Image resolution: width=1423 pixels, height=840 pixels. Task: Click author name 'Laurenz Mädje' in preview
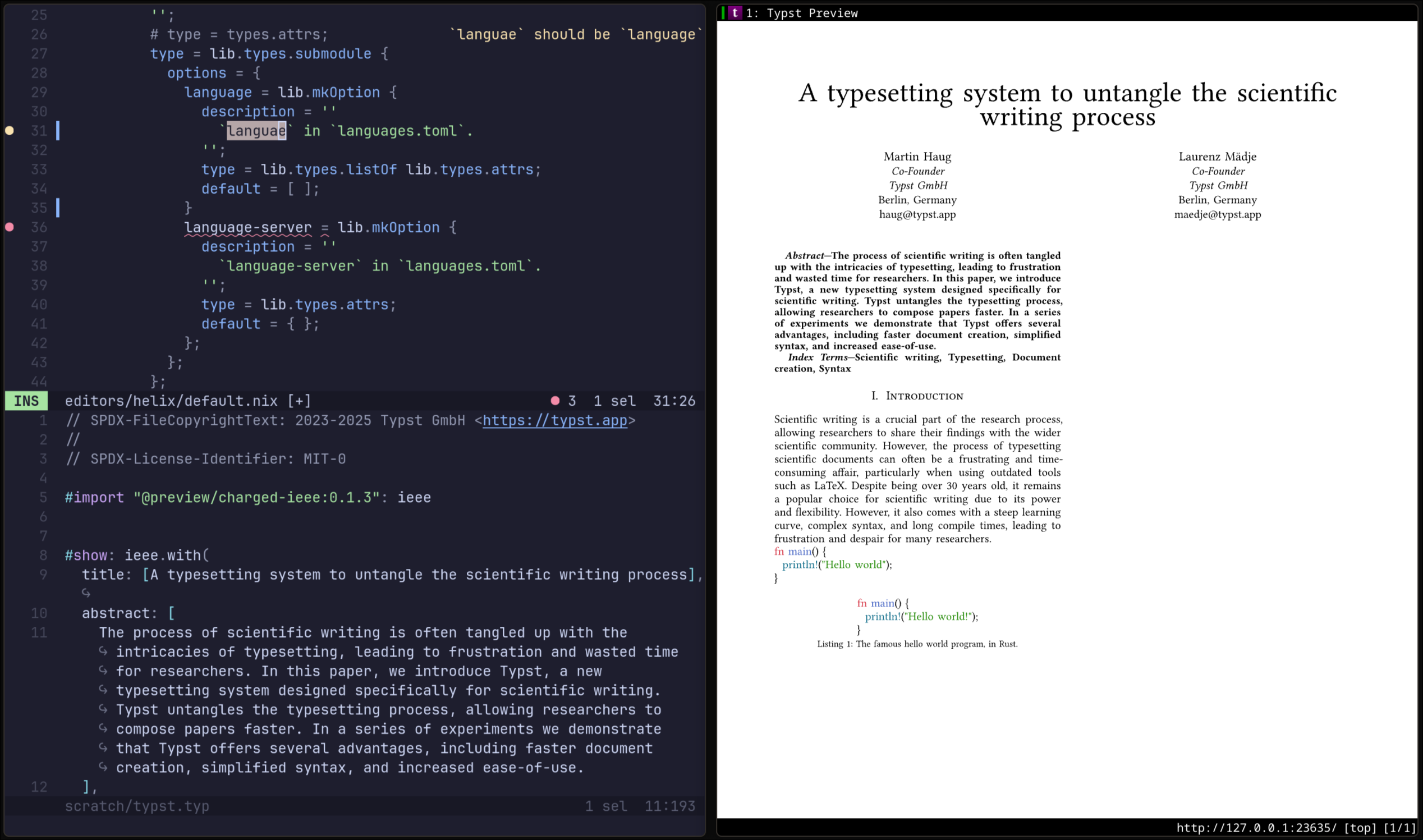click(1218, 157)
